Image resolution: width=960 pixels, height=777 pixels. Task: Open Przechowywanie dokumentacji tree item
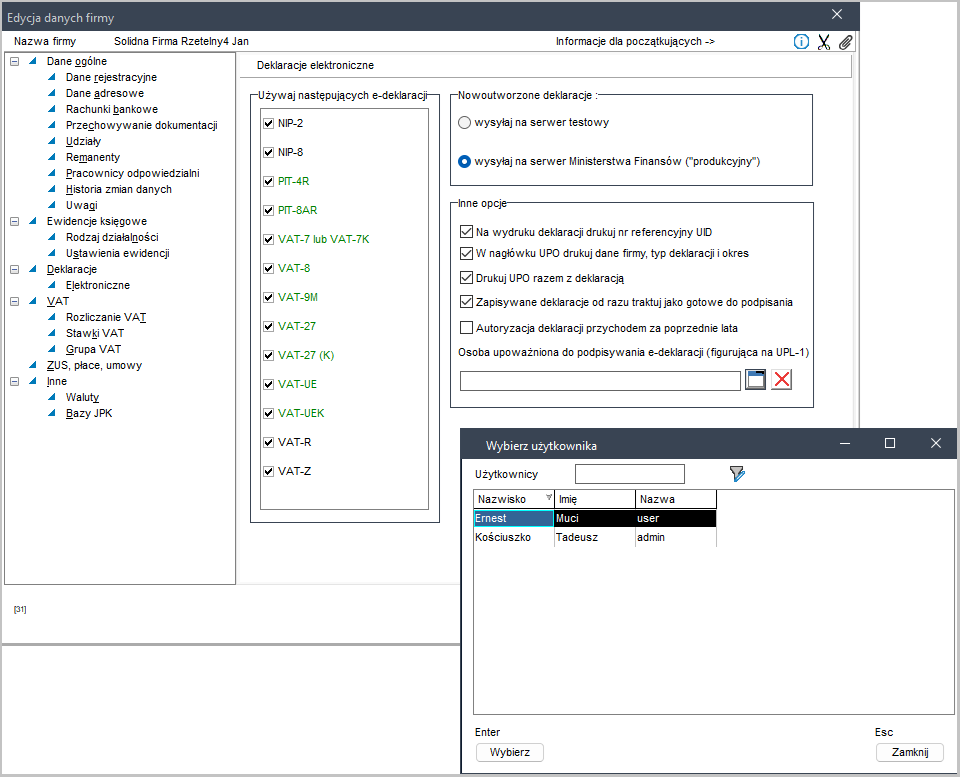click(x=141, y=125)
